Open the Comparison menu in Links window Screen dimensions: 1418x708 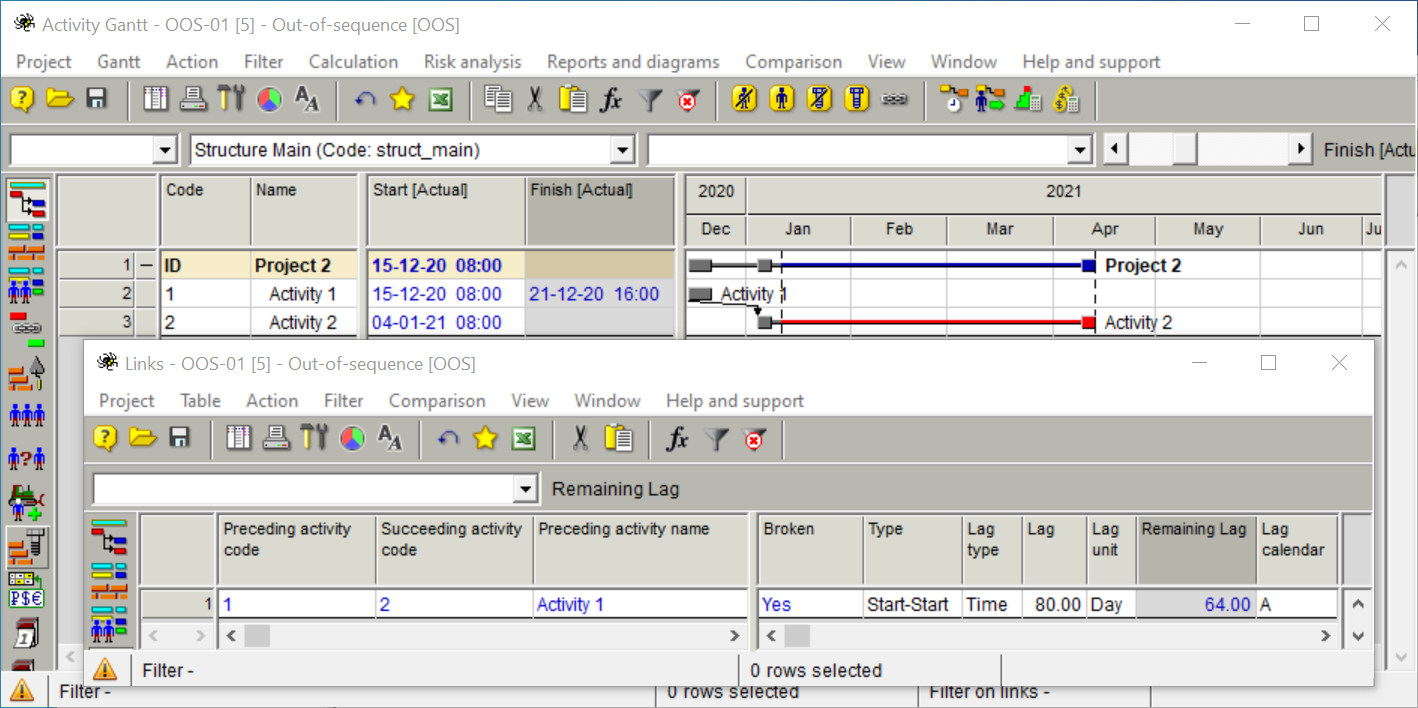[x=437, y=401]
